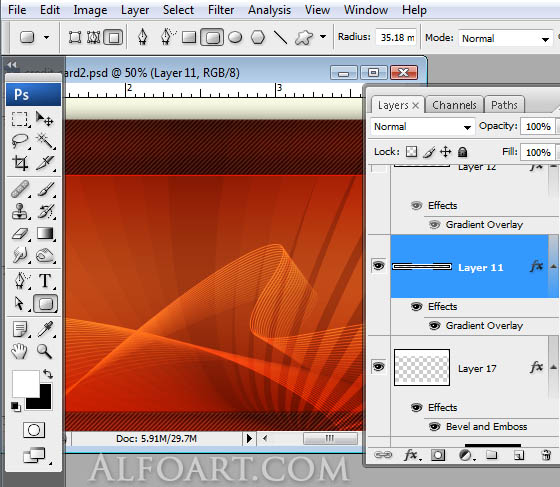Open the layer blend mode dropdown
The width and height of the screenshot is (560, 487).
[x=422, y=127]
